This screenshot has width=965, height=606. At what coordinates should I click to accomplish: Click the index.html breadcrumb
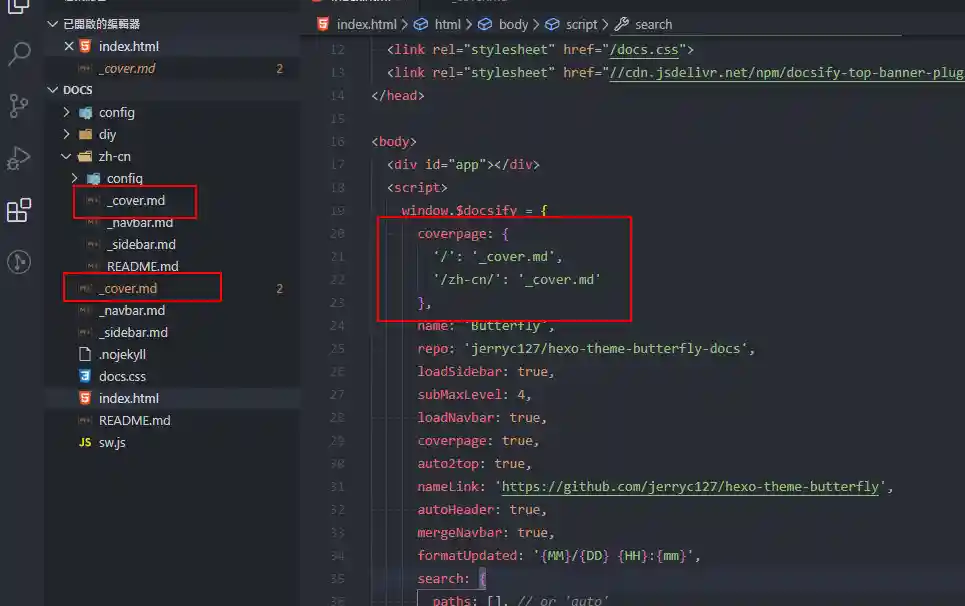[x=367, y=25]
